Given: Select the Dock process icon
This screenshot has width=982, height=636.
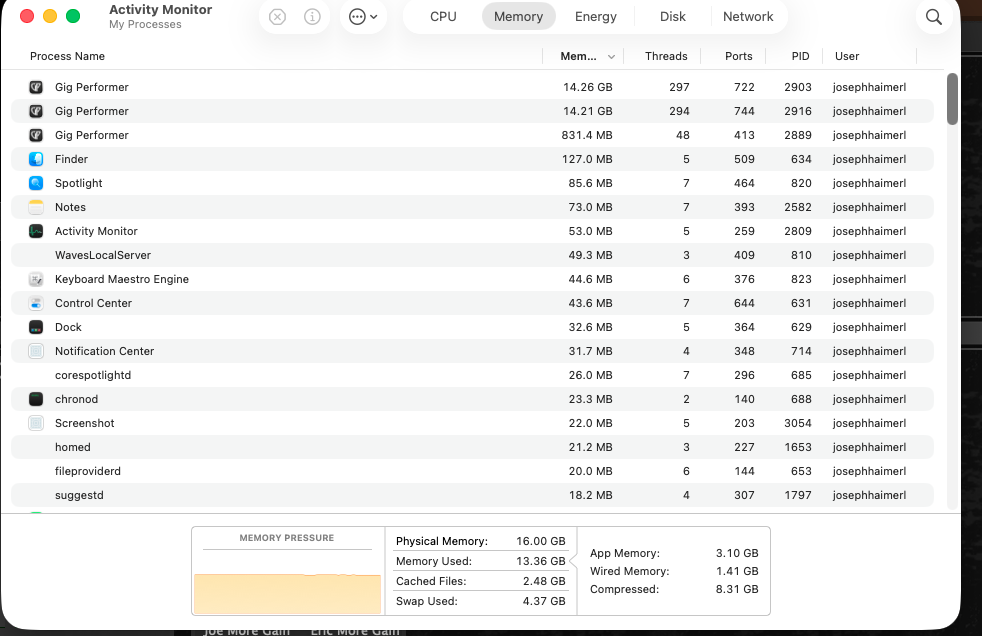Looking at the screenshot, I should point(36,327).
